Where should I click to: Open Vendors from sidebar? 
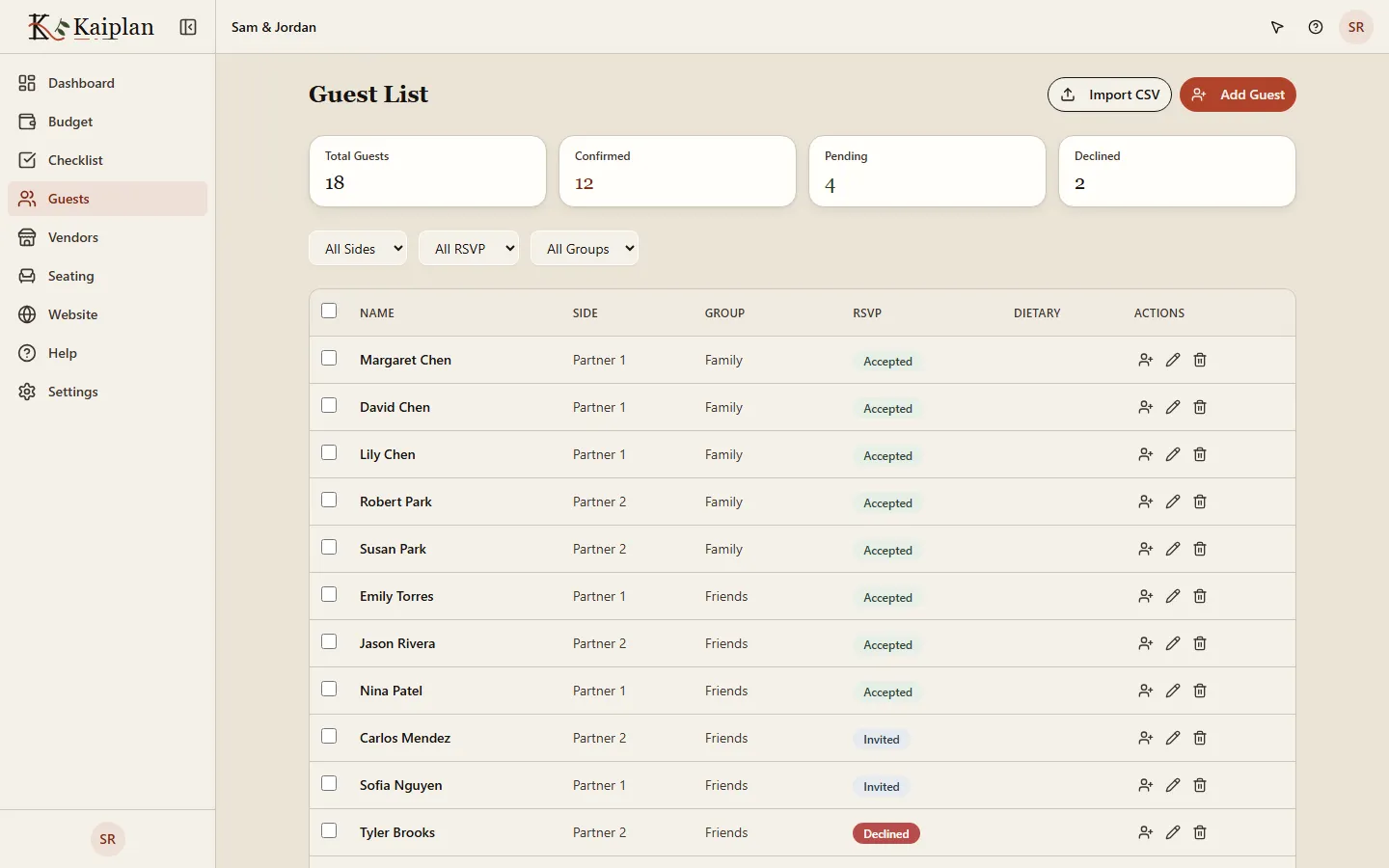pyautogui.click(x=107, y=237)
